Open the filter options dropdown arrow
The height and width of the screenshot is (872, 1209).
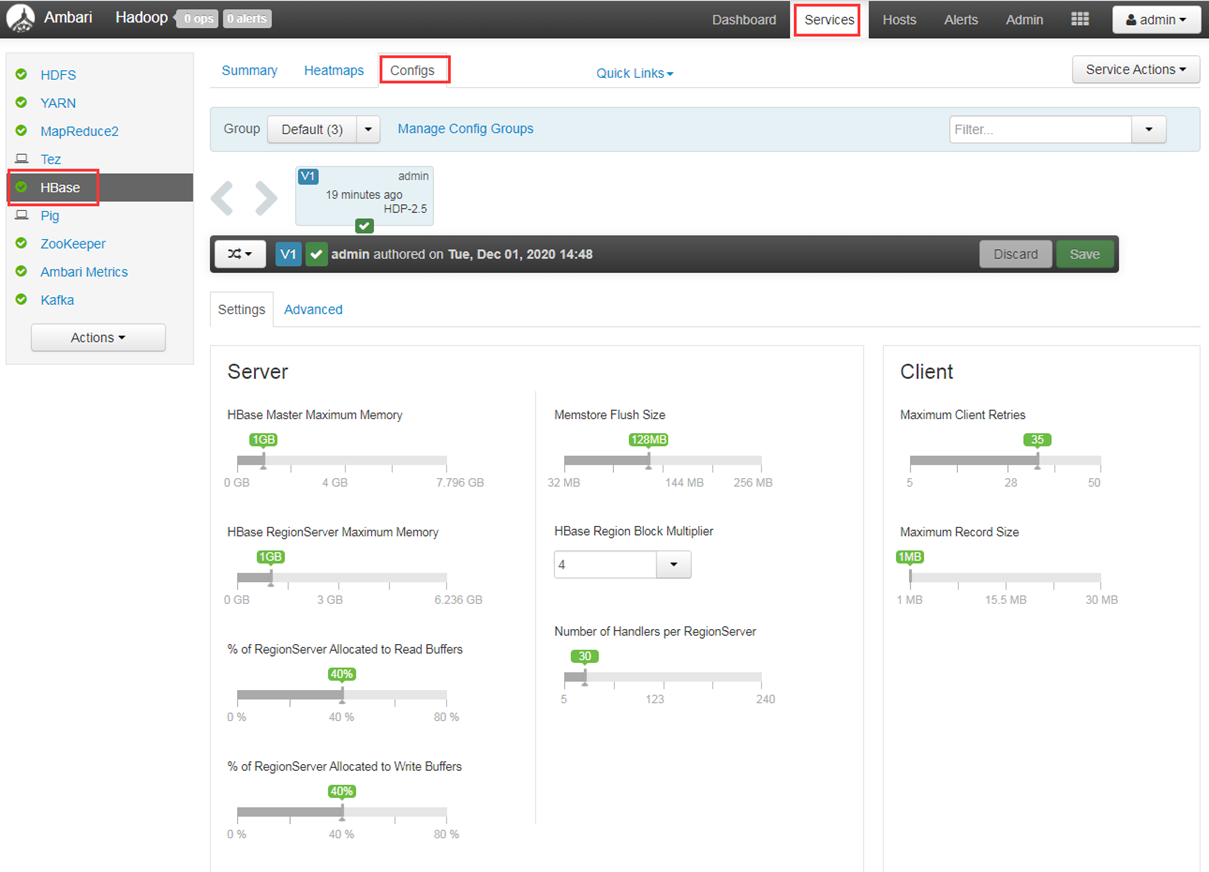coord(1148,129)
